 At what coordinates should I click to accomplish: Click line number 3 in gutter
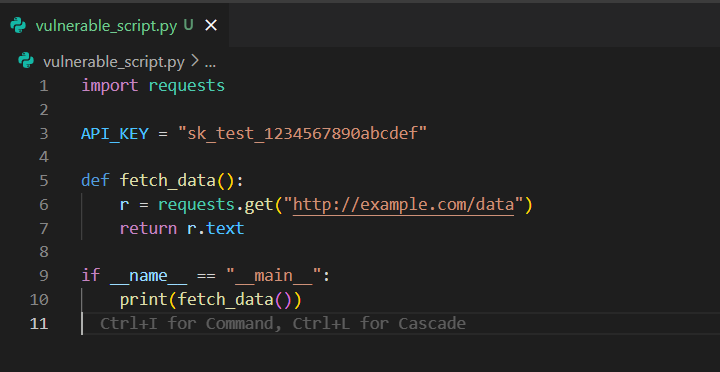pyautogui.click(x=44, y=134)
